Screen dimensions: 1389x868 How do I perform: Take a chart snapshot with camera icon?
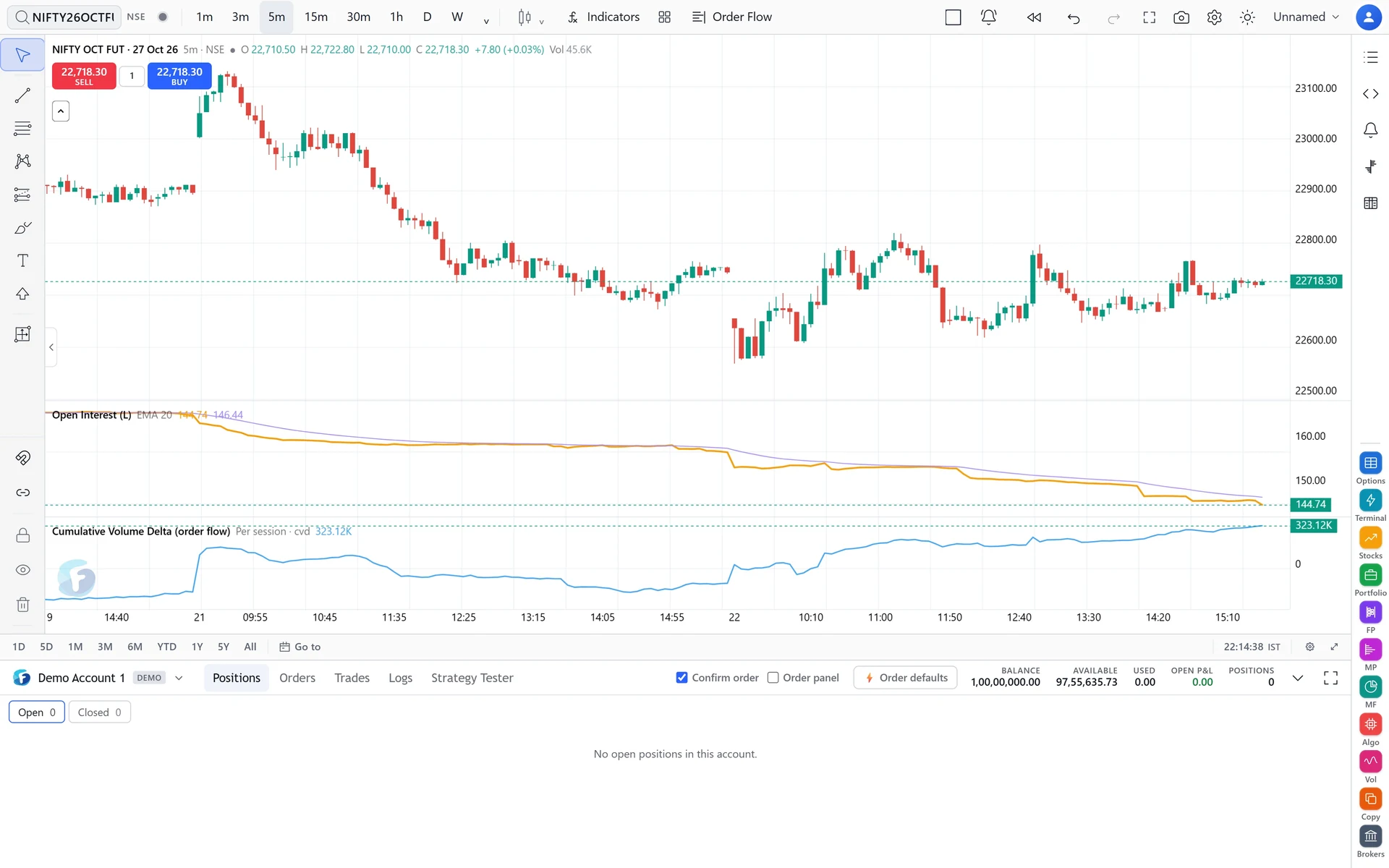(x=1181, y=17)
